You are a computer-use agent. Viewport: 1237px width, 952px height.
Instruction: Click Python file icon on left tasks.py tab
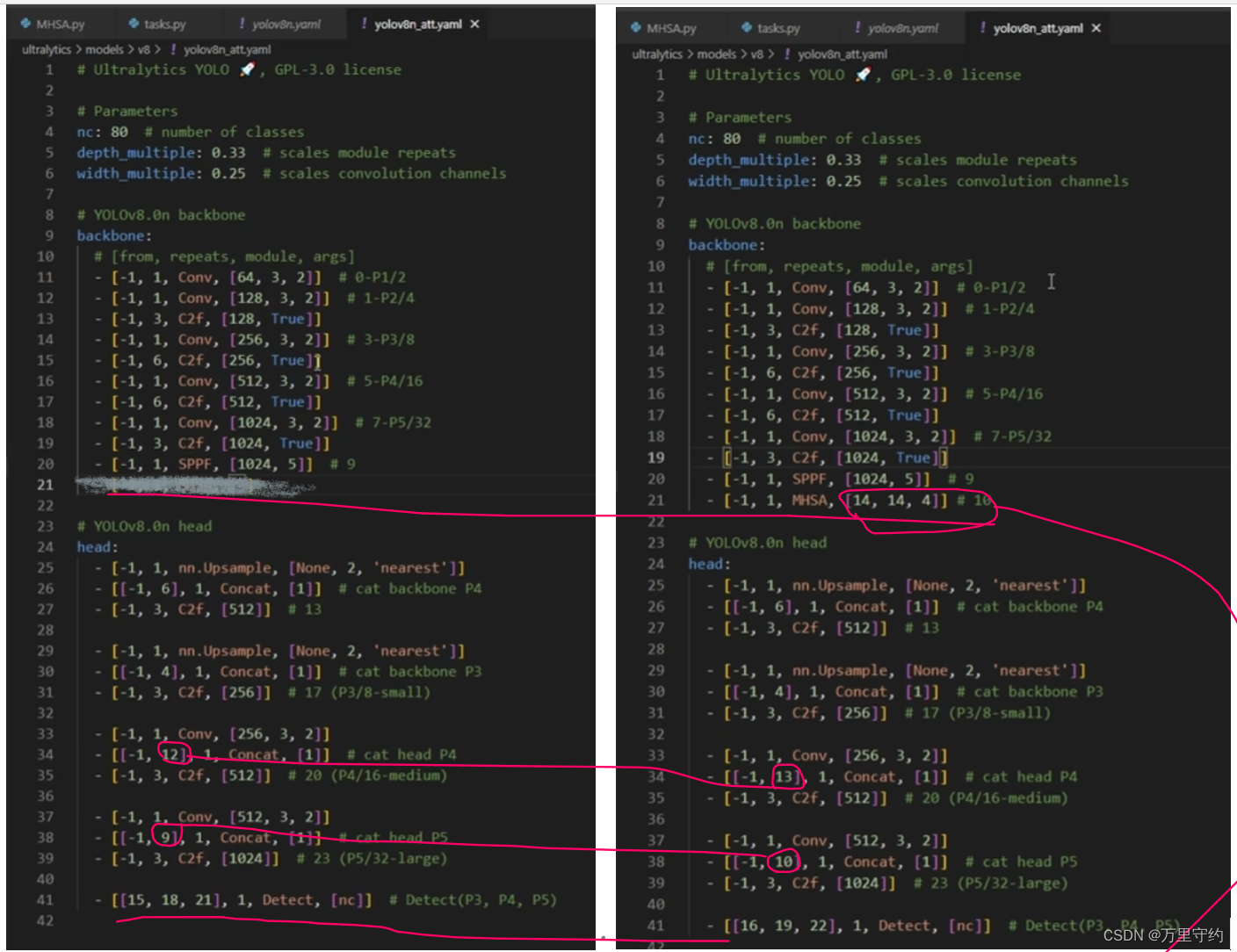(134, 25)
